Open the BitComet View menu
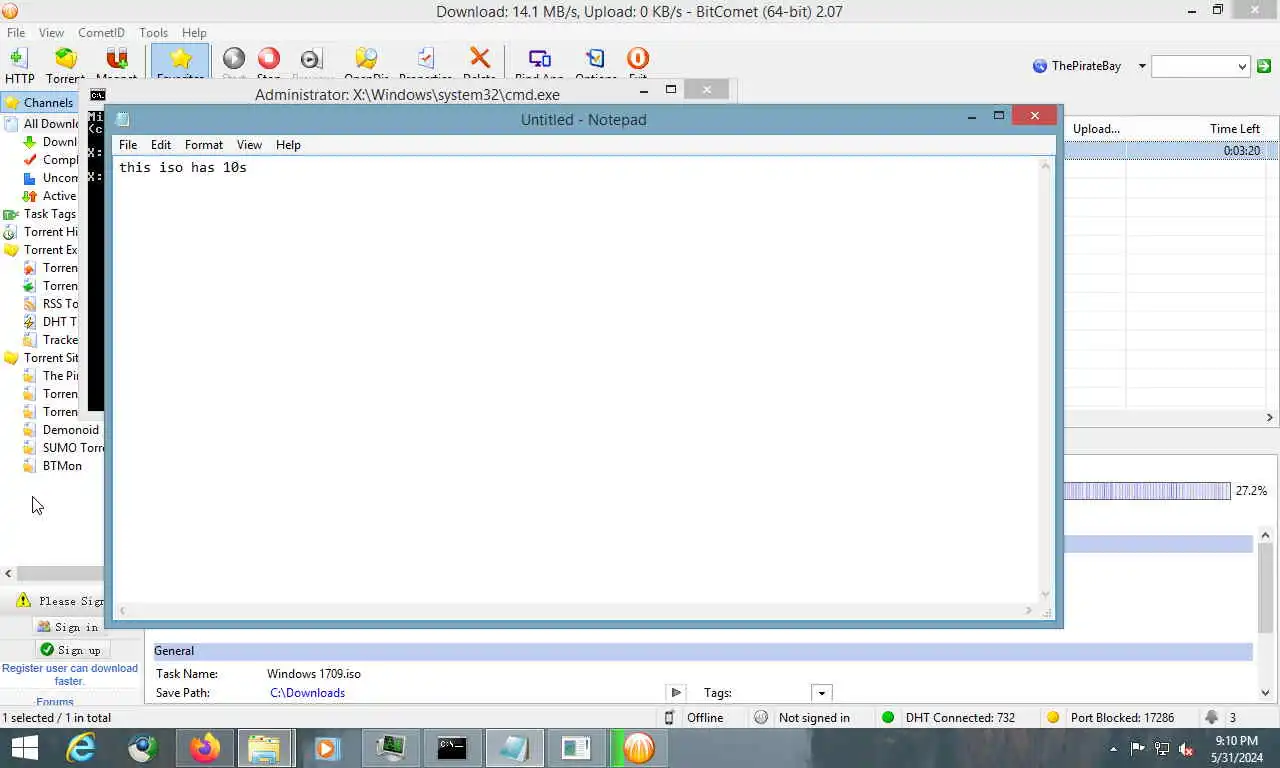This screenshot has width=1280, height=768. tap(51, 32)
